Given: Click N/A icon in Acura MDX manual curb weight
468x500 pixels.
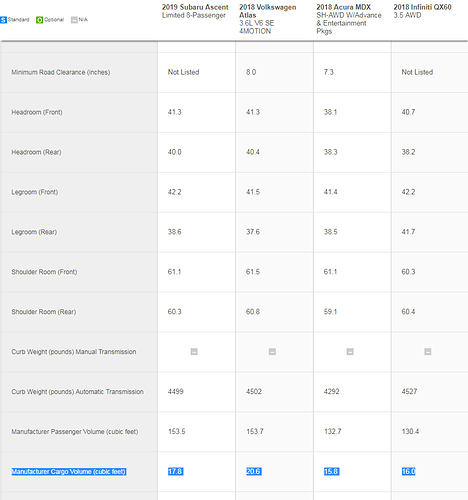Looking at the screenshot, I should point(350,352).
